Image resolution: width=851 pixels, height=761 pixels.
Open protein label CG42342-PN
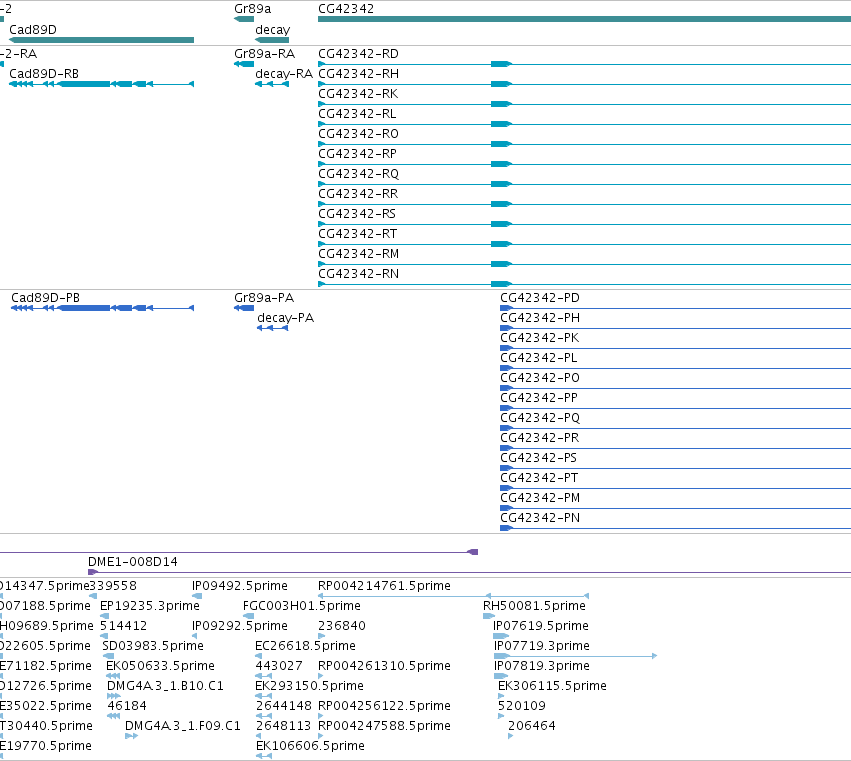540,518
